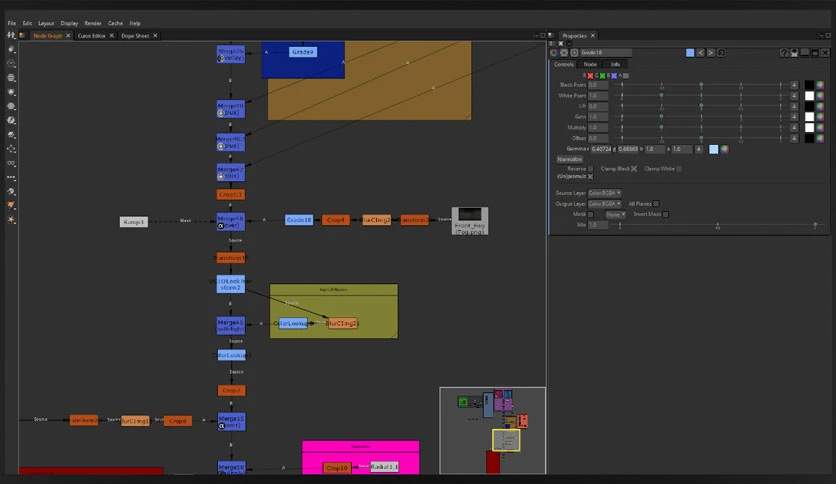This screenshot has width=836, height=484.
Task: Enable the Reverse checkbox
Action: (x=590, y=169)
